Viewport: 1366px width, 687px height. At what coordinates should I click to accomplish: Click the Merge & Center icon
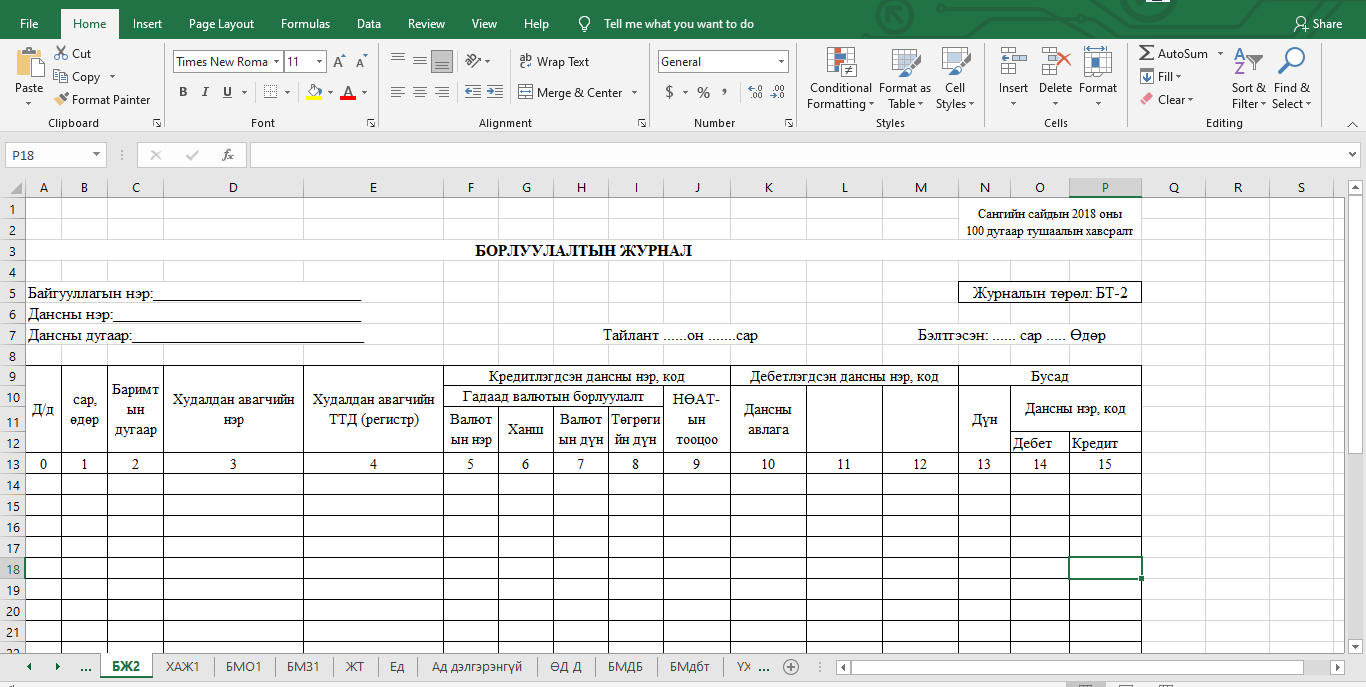click(526, 93)
